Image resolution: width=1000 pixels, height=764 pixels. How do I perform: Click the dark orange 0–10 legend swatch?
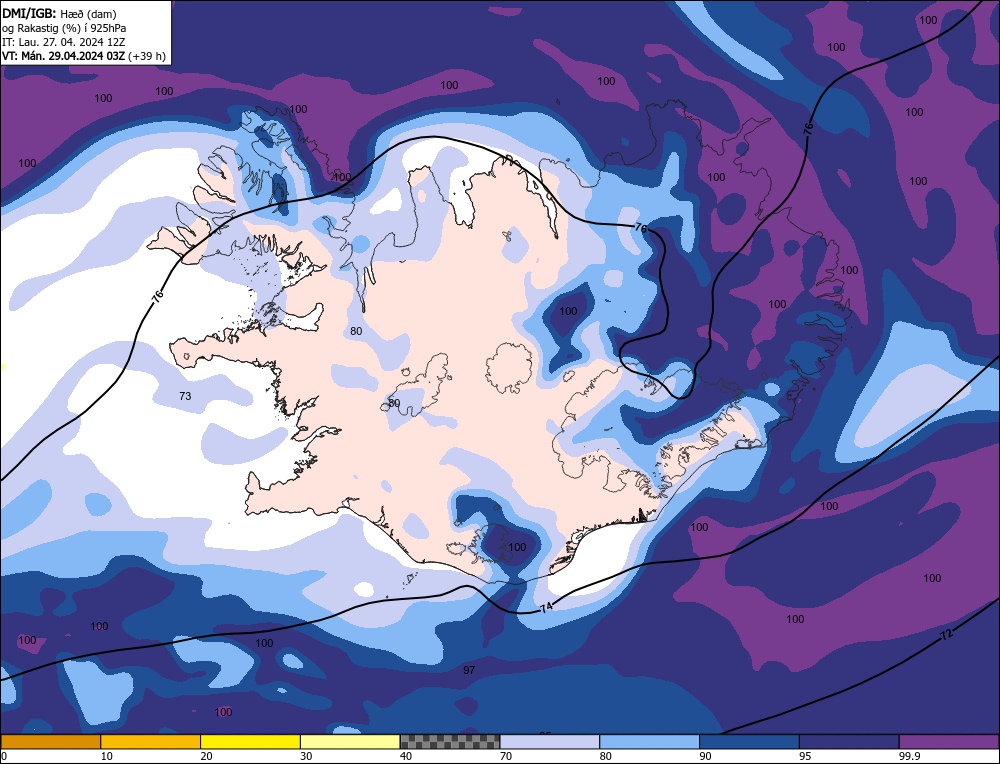[50, 741]
